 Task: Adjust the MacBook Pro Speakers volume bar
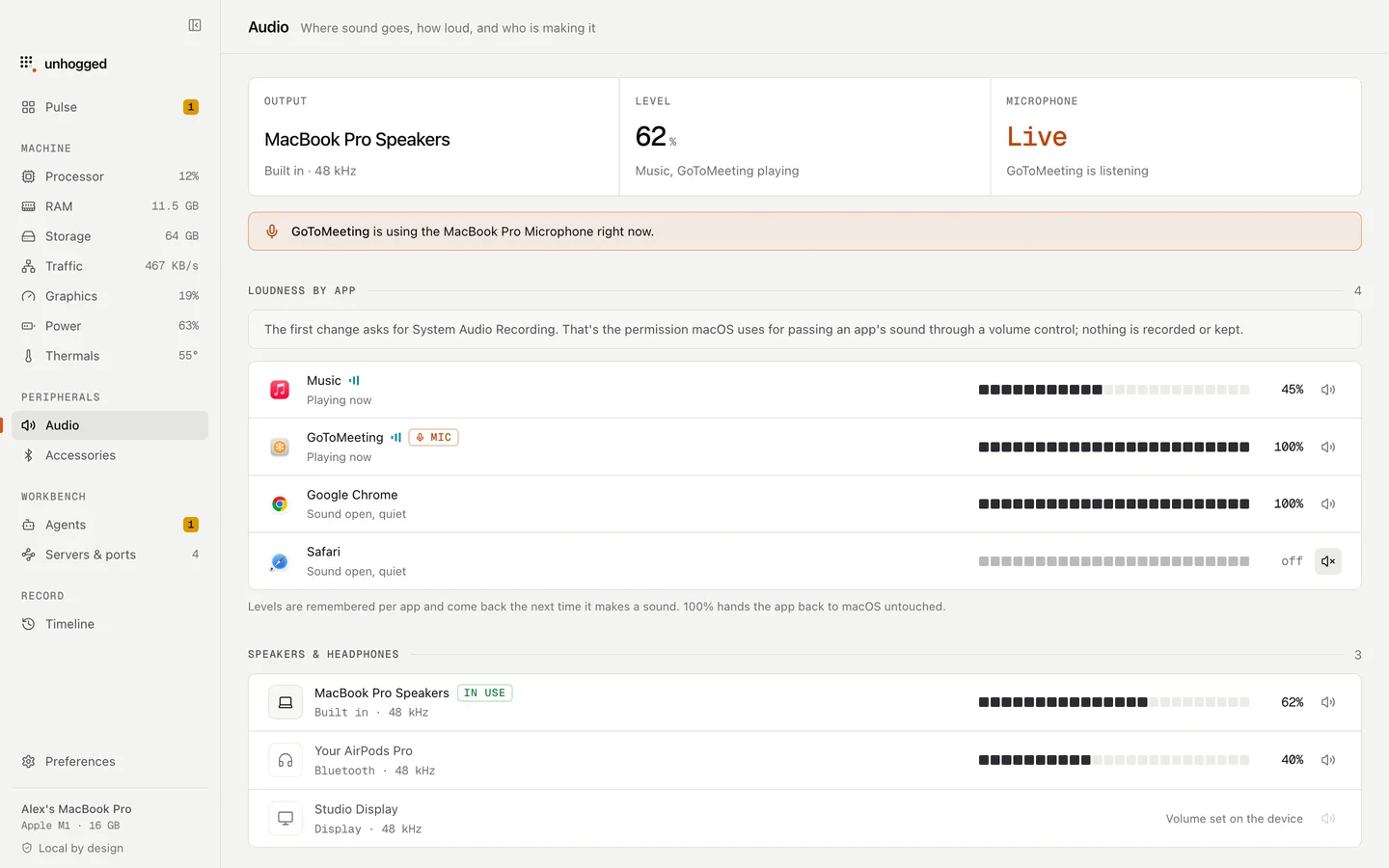tap(1114, 702)
